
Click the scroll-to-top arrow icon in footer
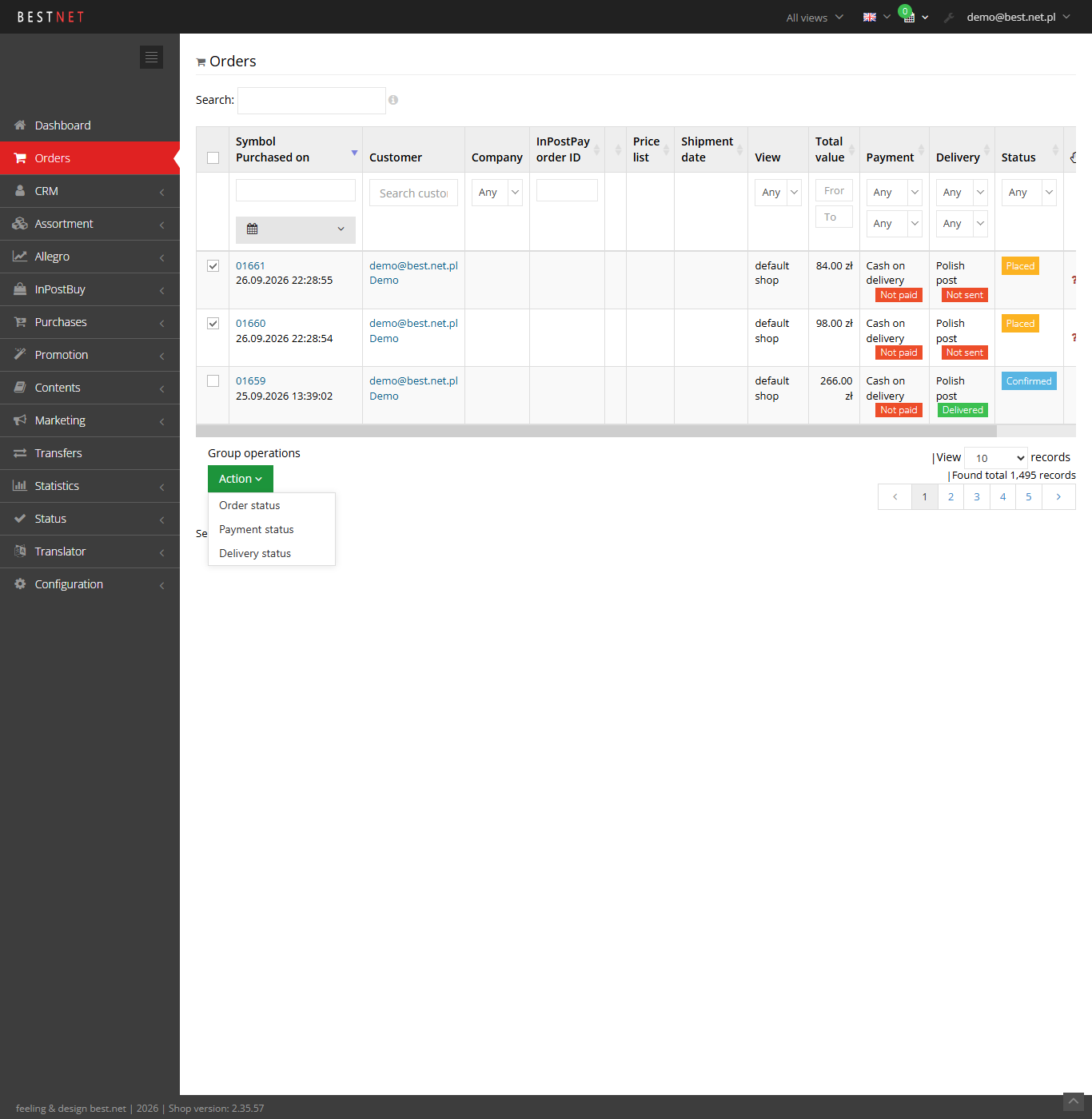(x=1073, y=1102)
